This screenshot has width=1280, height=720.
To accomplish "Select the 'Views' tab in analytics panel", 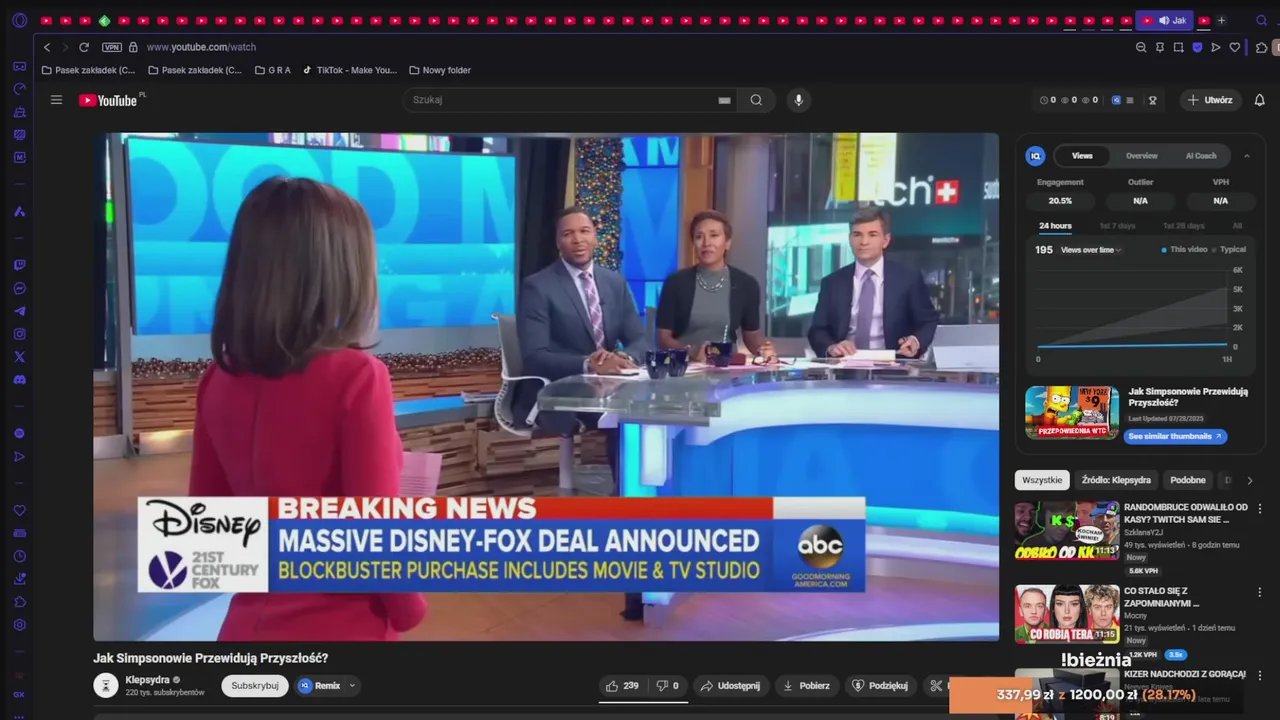I will pos(1082,156).
